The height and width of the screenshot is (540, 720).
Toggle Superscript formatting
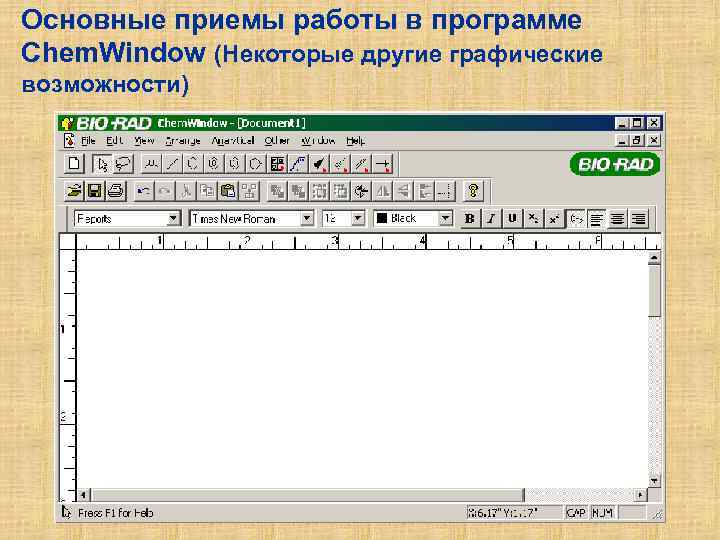pyautogui.click(x=554, y=219)
